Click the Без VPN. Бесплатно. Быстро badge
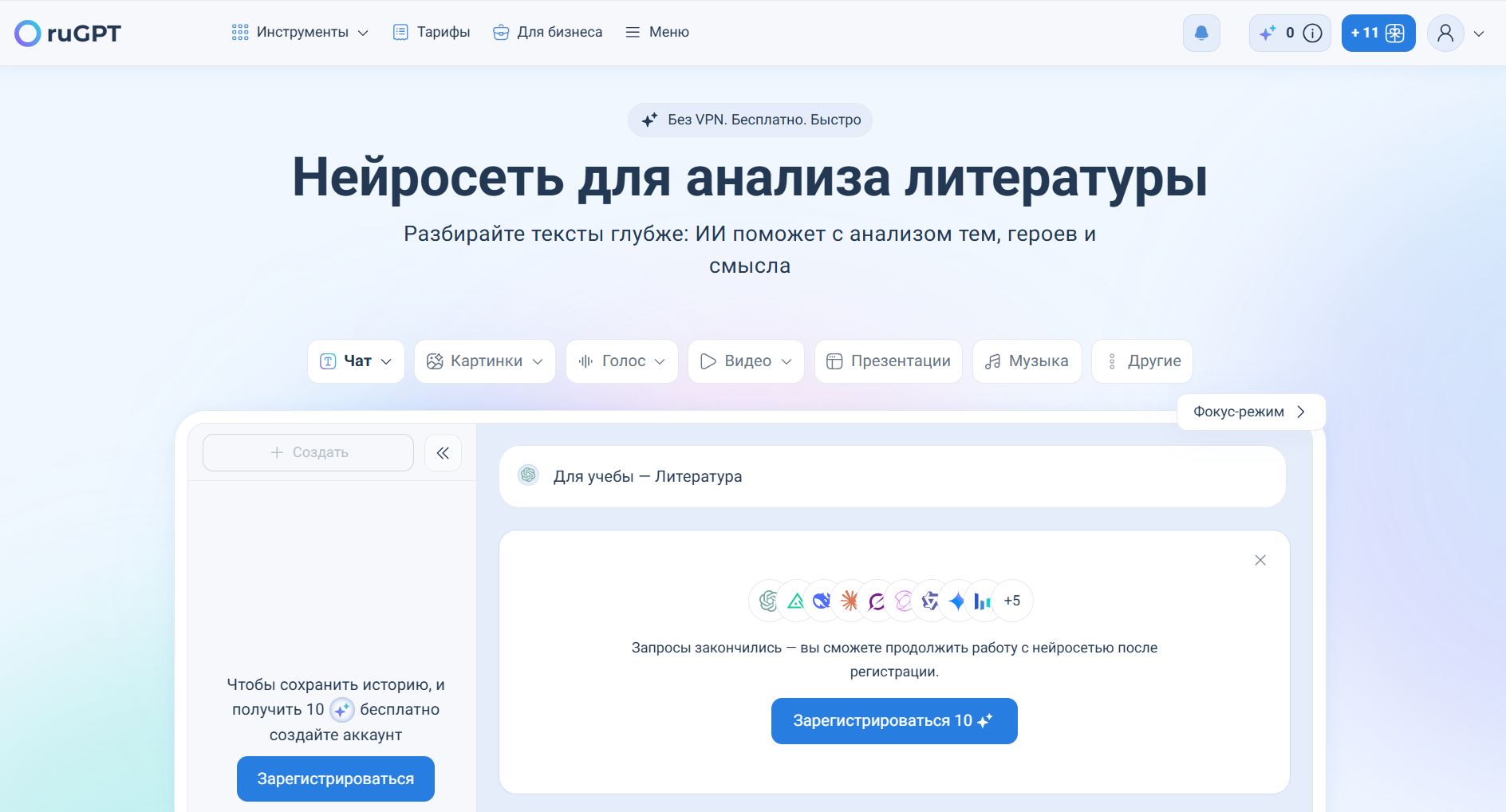 (750, 120)
